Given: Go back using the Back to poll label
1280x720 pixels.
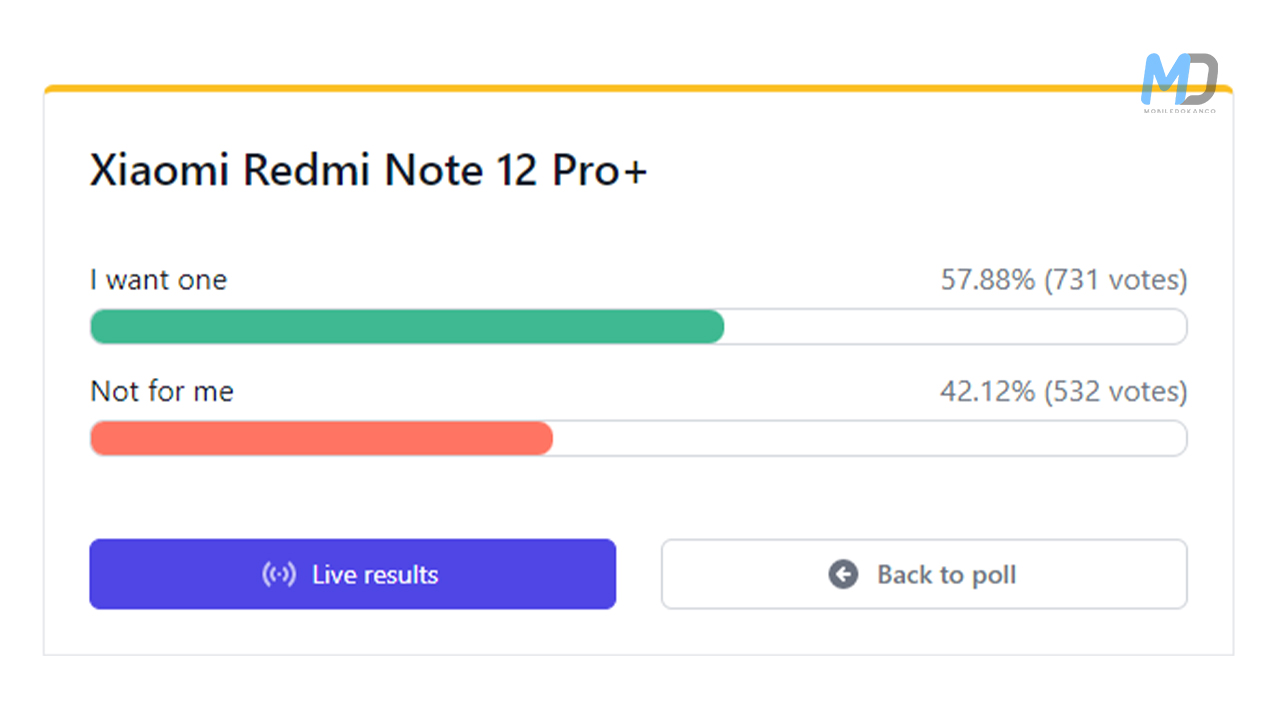Looking at the screenshot, I should pyautogui.click(x=946, y=575).
